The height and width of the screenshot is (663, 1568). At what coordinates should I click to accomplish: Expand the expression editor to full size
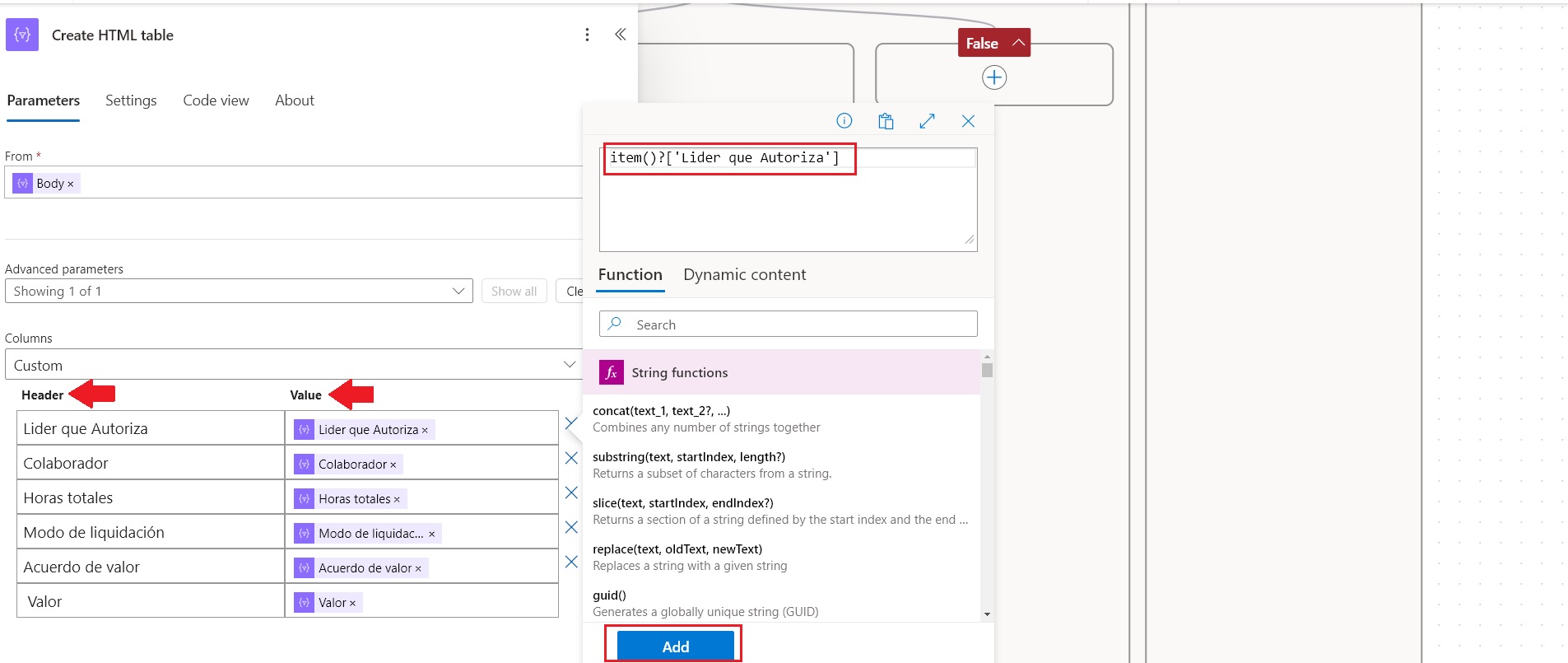(927, 121)
